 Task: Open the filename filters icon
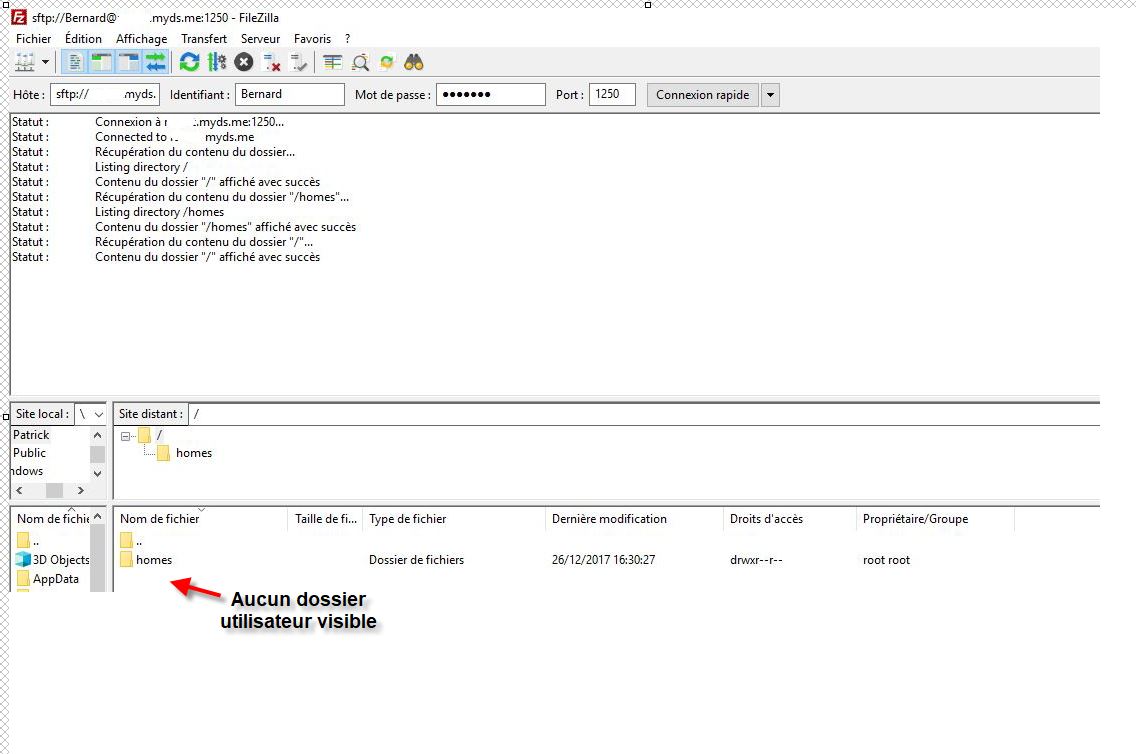pos(333,63)
